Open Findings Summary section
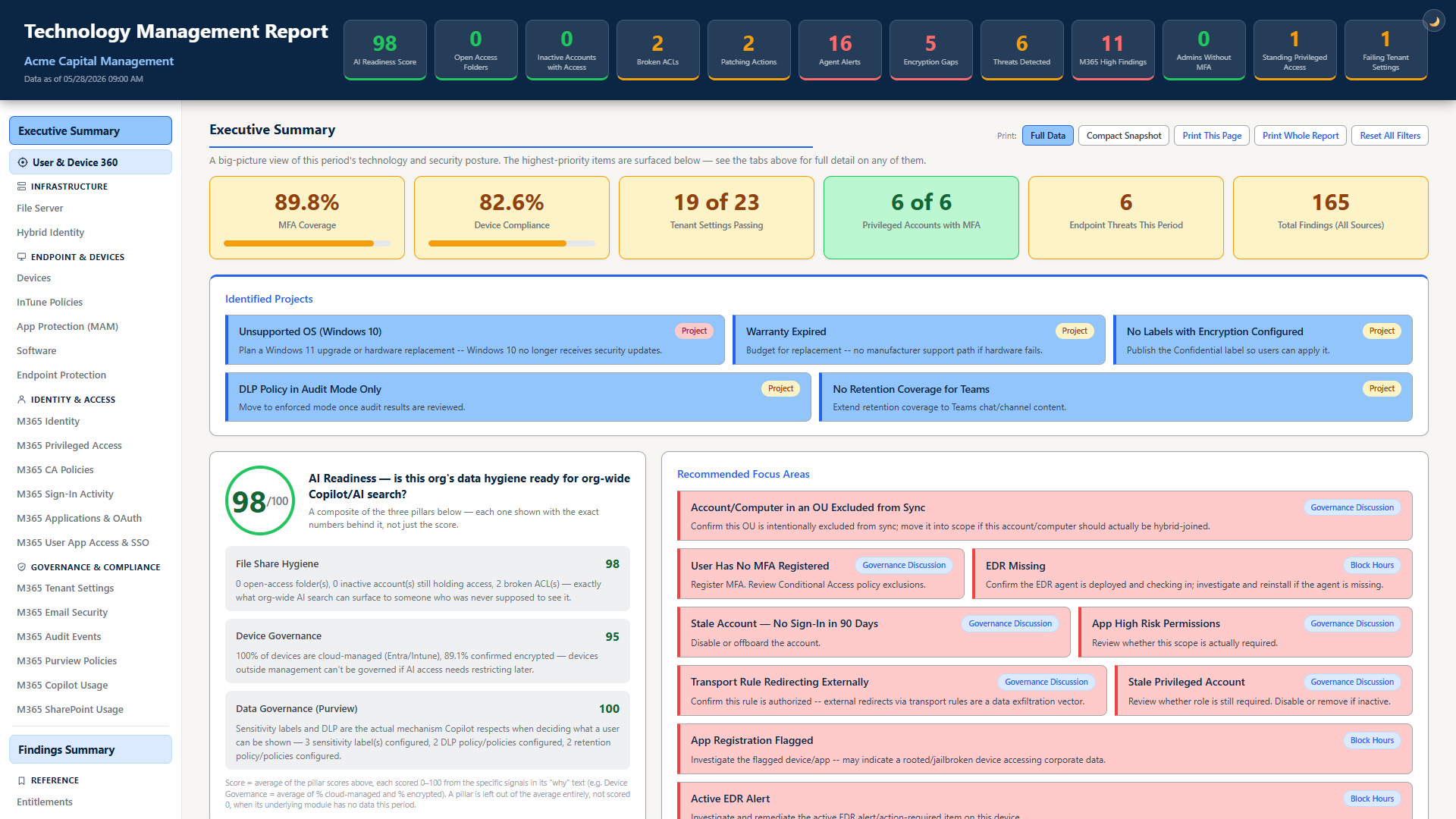This screenshot has height=819, width=1456. (x=90, y=749)
